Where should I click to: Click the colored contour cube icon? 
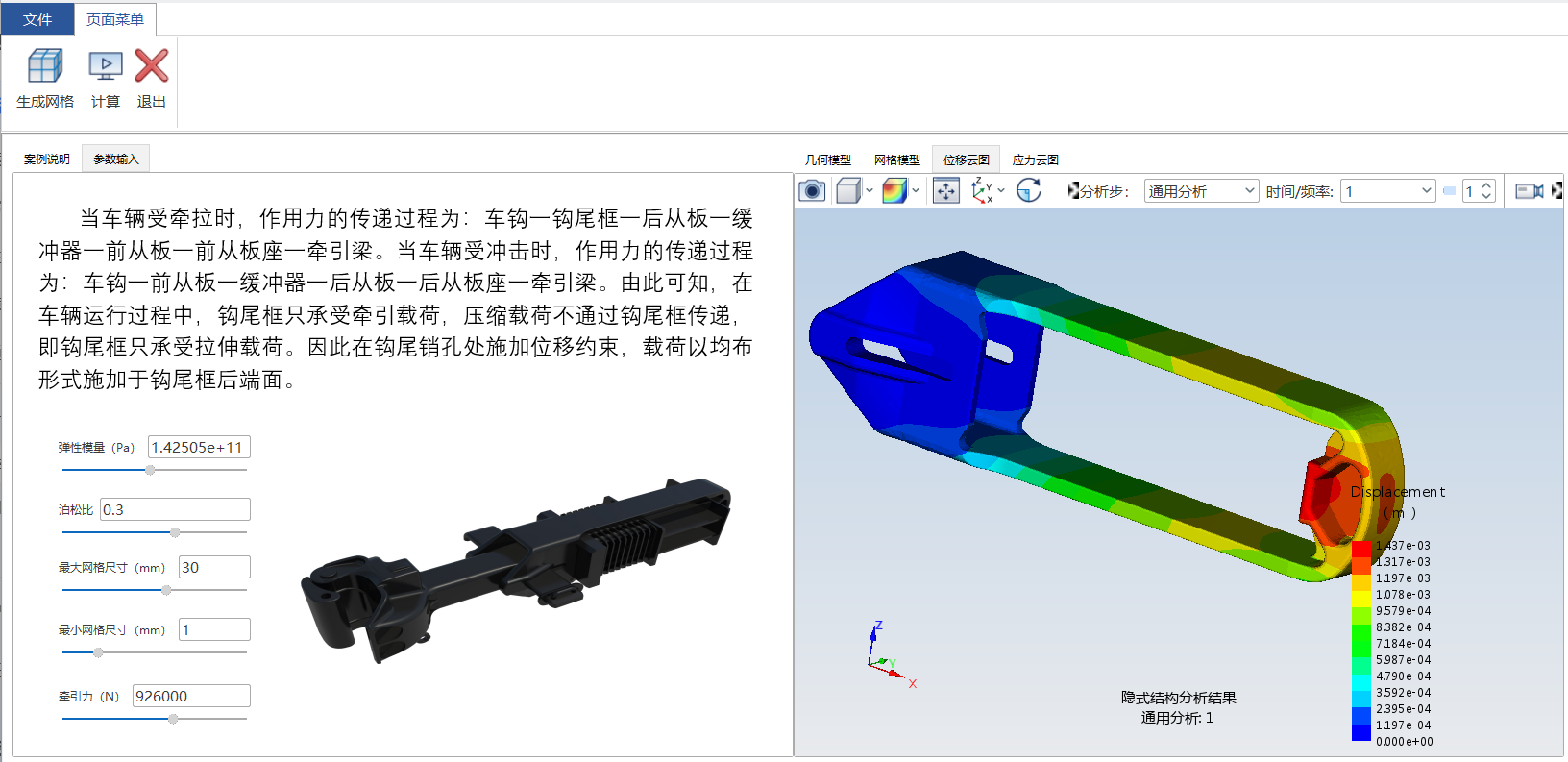pyautogui.click(x=894, y=190)
